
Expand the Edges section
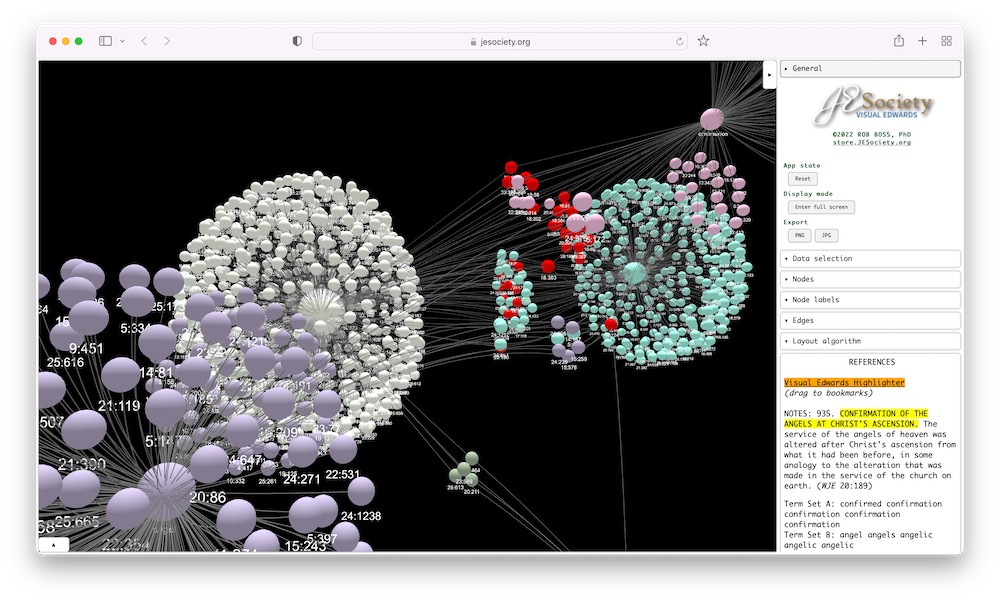[x=871, y=320]
